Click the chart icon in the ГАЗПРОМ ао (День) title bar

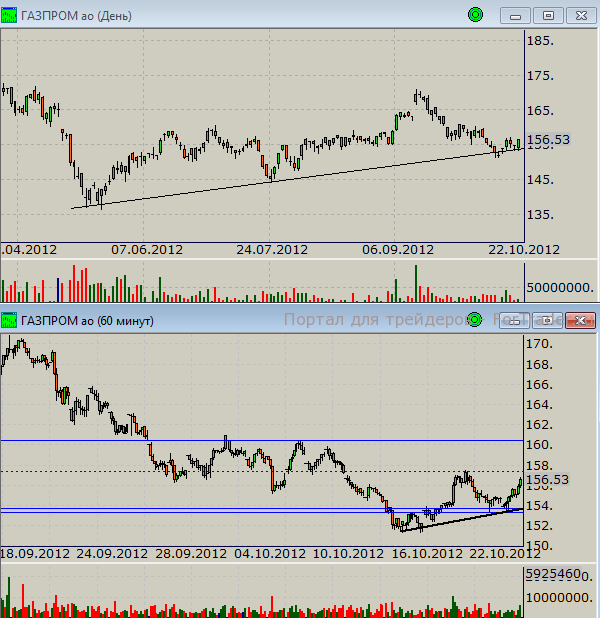[x=9, y=15]
